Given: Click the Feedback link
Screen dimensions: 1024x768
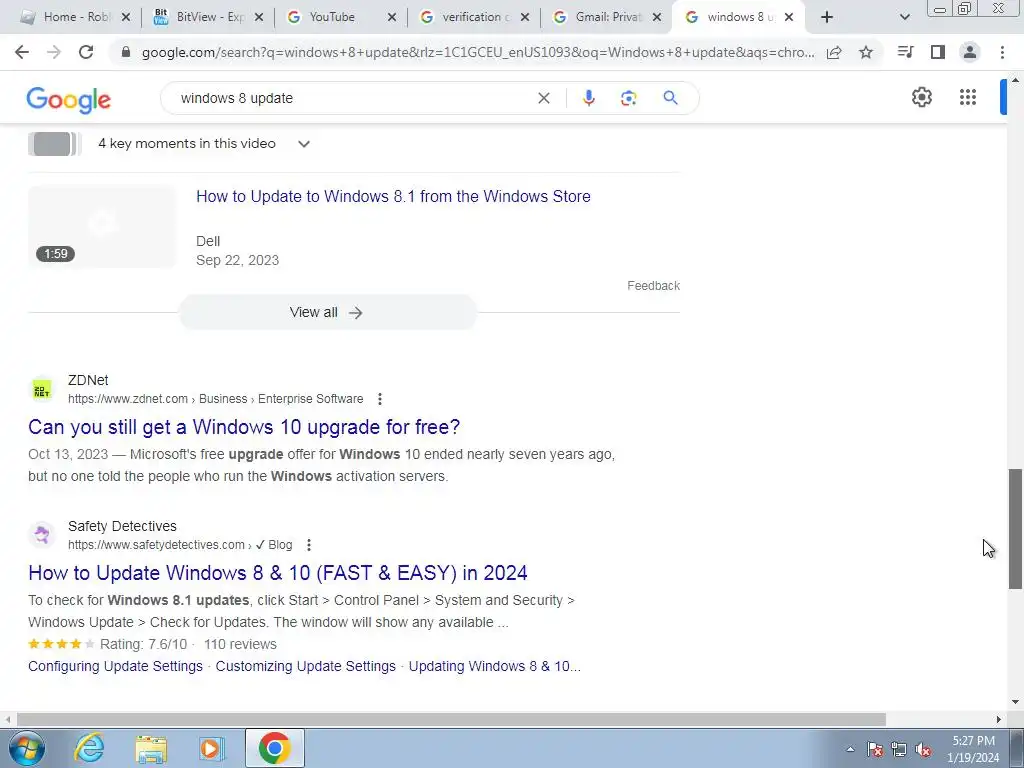Looking at the screenshot, I should [x=653, y=286].
